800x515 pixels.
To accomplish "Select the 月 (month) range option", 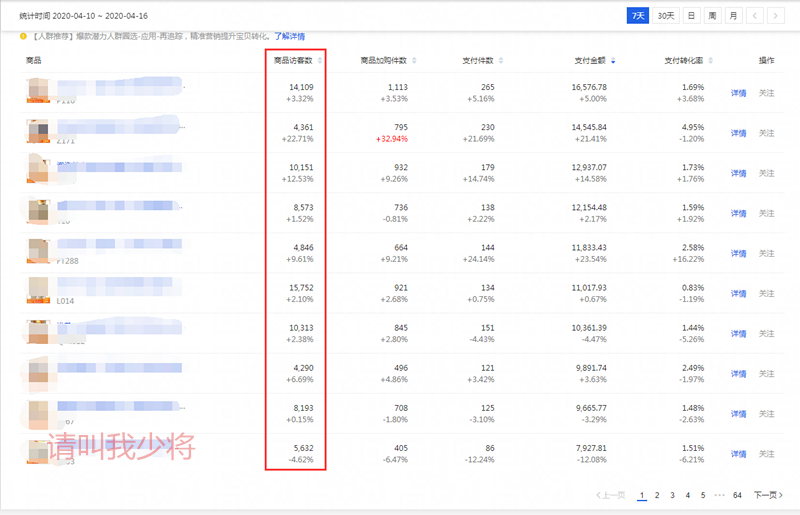I will pyautogui.click(x=733, y=15).
